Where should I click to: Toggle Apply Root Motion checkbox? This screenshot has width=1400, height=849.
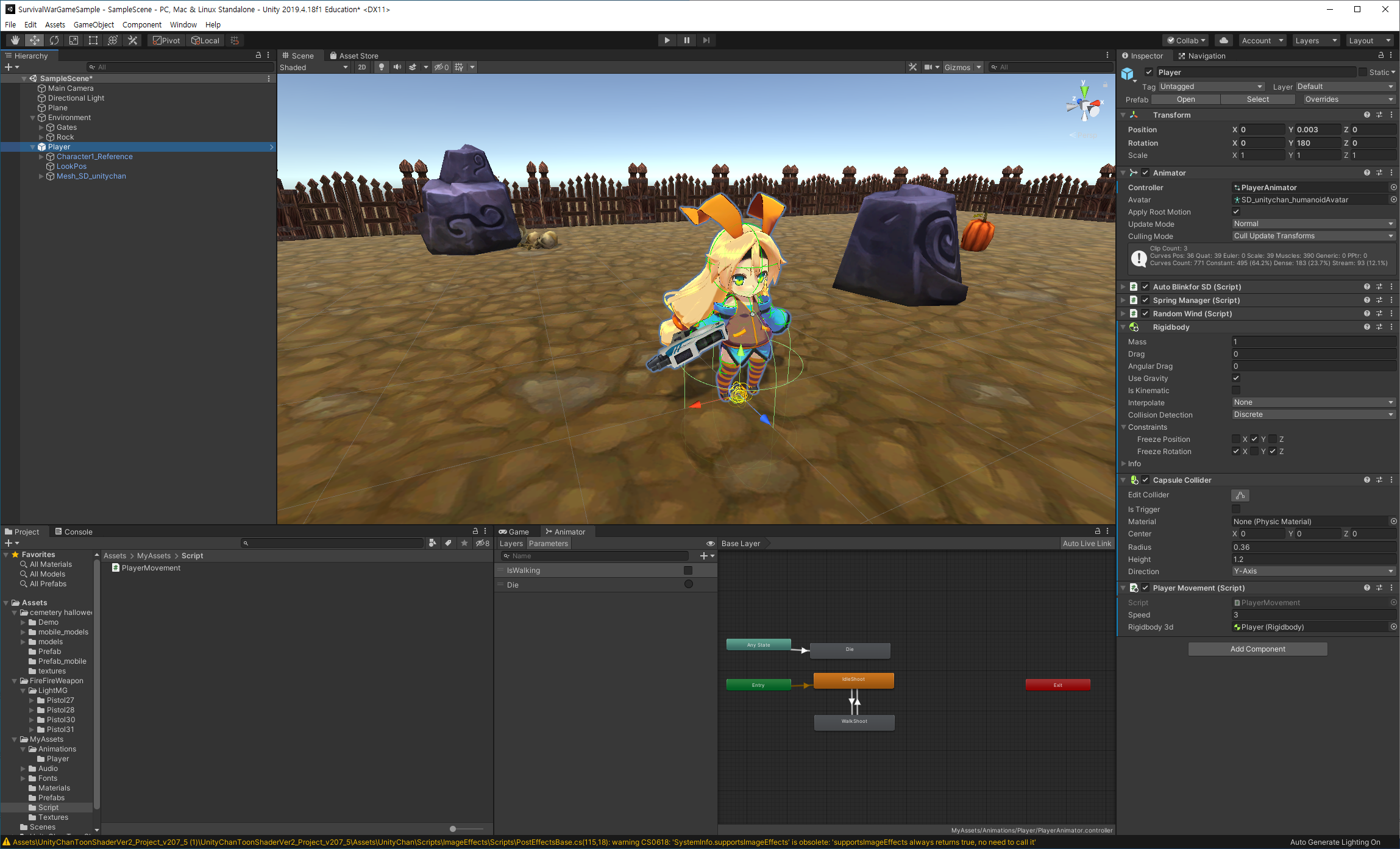pos(1236,211)
